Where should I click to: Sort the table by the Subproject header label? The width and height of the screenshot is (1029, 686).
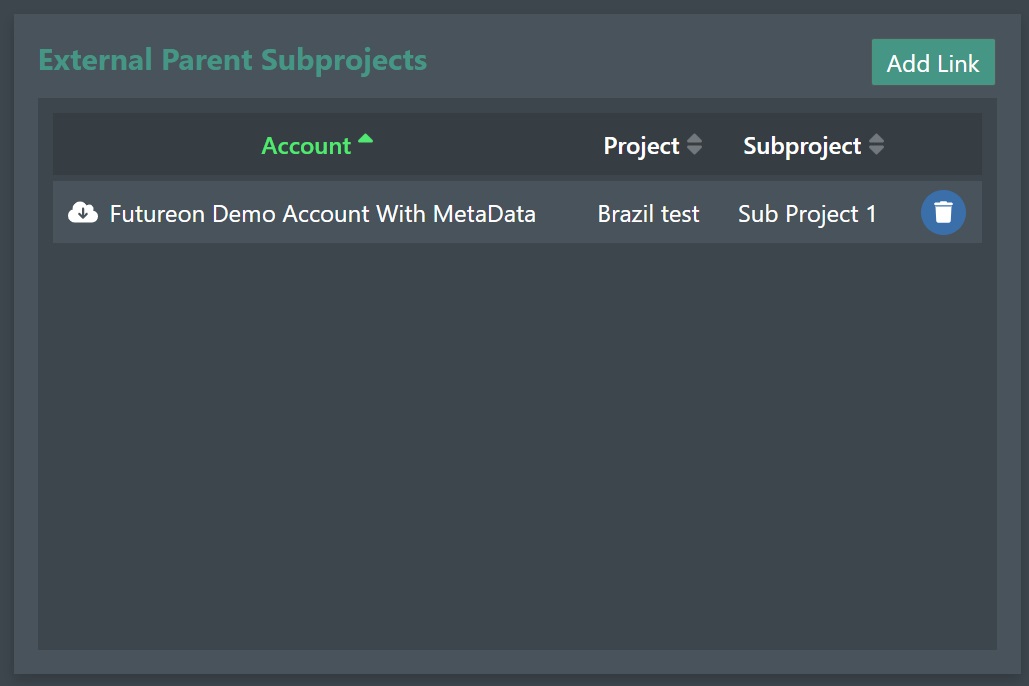(802, 146)
